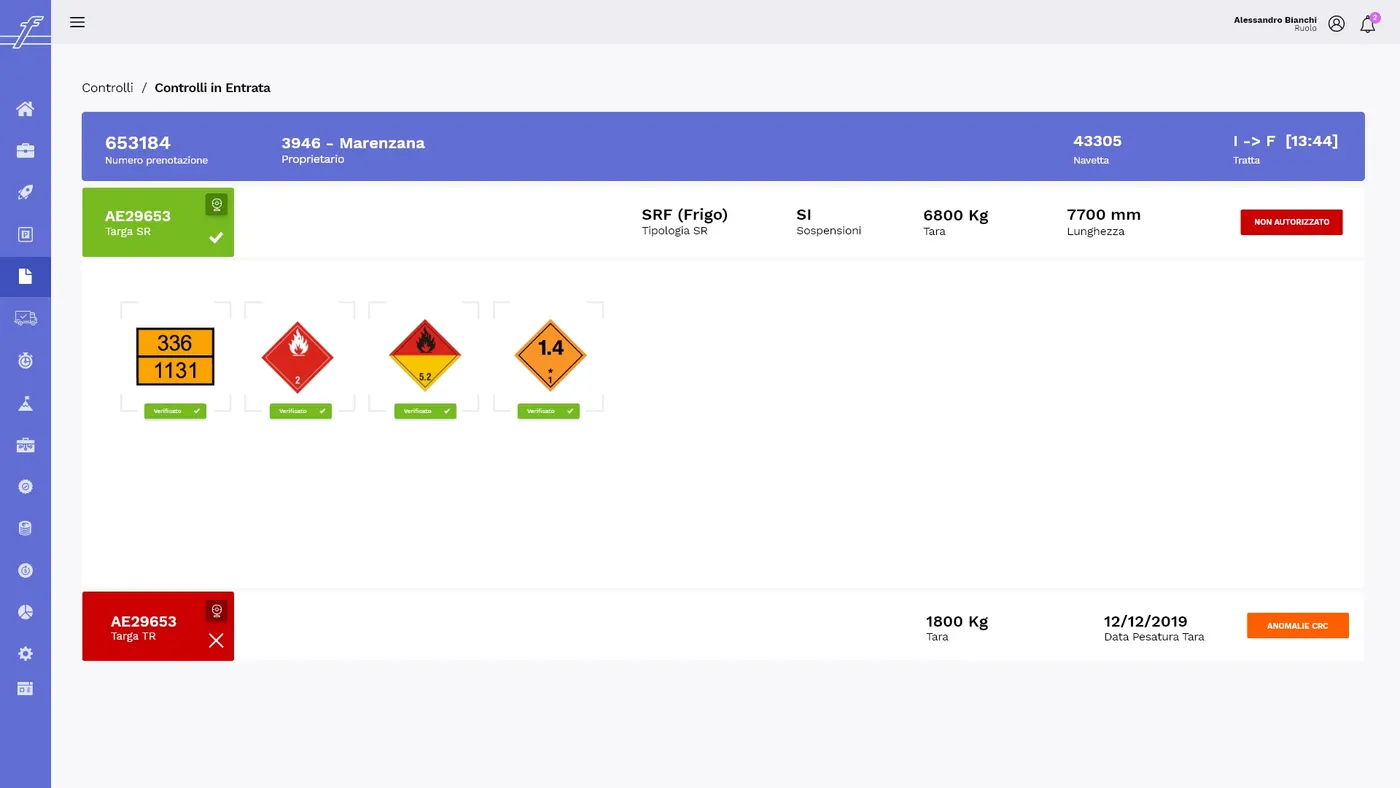1400x788 pixels.
Task: Open the settings gear in sidebar
Action: click(x=25, y=654)
